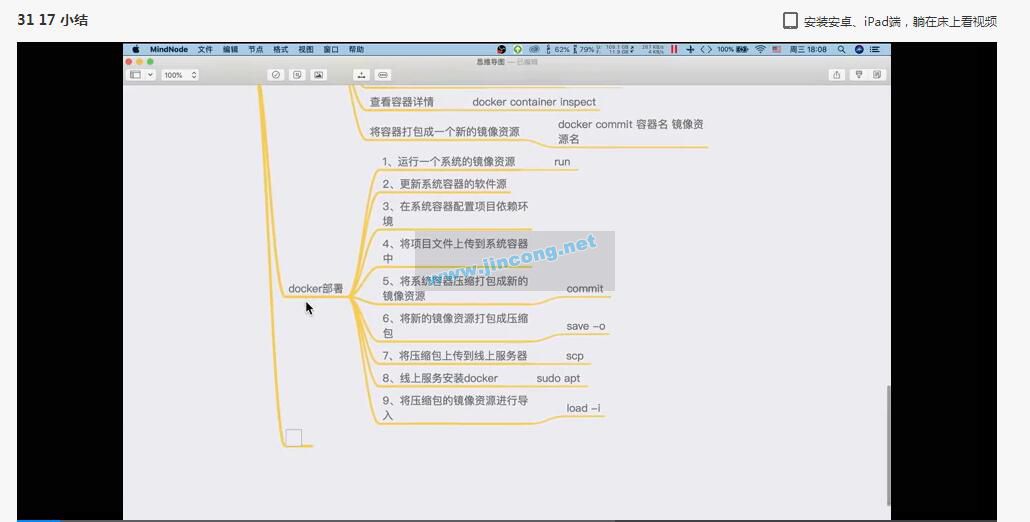The width and height of the screenshot is (1030, 522).
Task: Open the 窗口 menu
Action: (331, 49)
